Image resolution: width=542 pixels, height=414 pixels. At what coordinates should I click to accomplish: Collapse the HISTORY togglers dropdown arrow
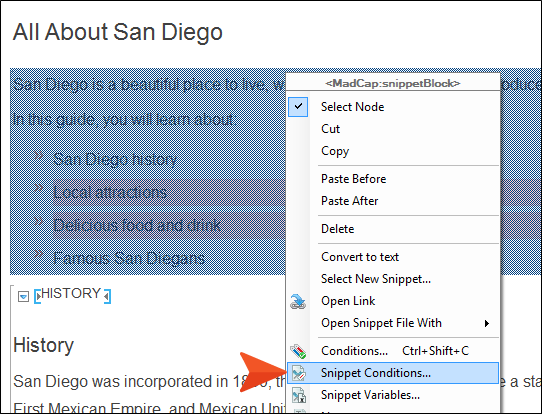click(23, 297)
